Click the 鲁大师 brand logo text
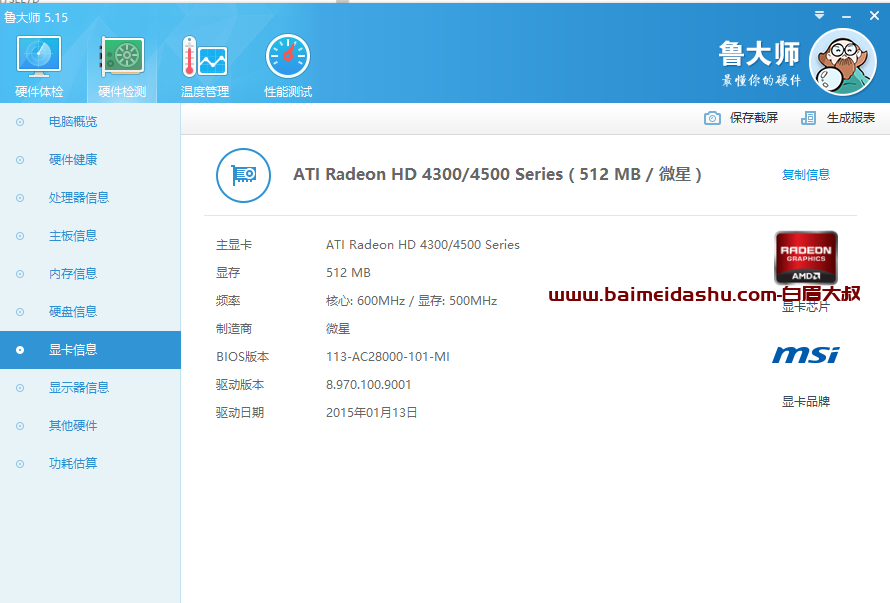The width and height of the screenshot is (890, 603). [759, 55]
